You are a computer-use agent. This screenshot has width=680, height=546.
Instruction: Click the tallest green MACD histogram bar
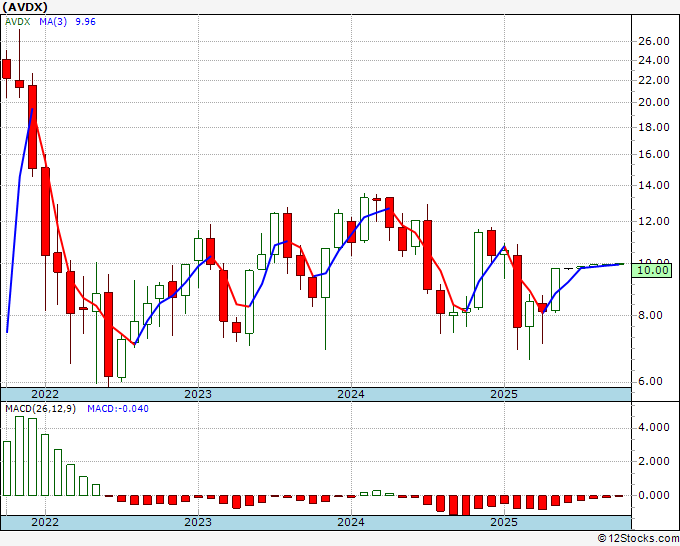[x=20, y=456]
